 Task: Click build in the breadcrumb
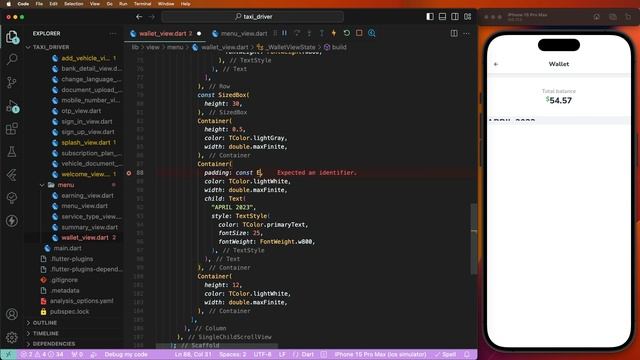(x=339, y=47)
